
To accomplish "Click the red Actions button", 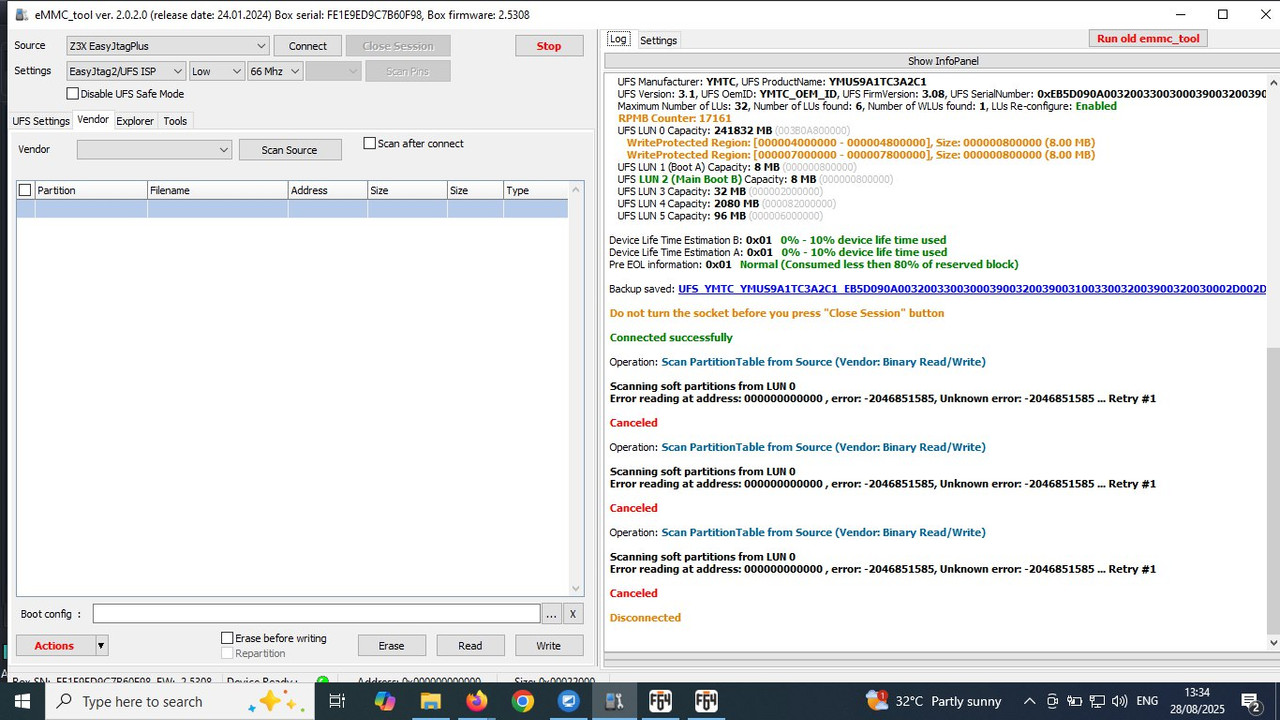I will coord(55,646).
